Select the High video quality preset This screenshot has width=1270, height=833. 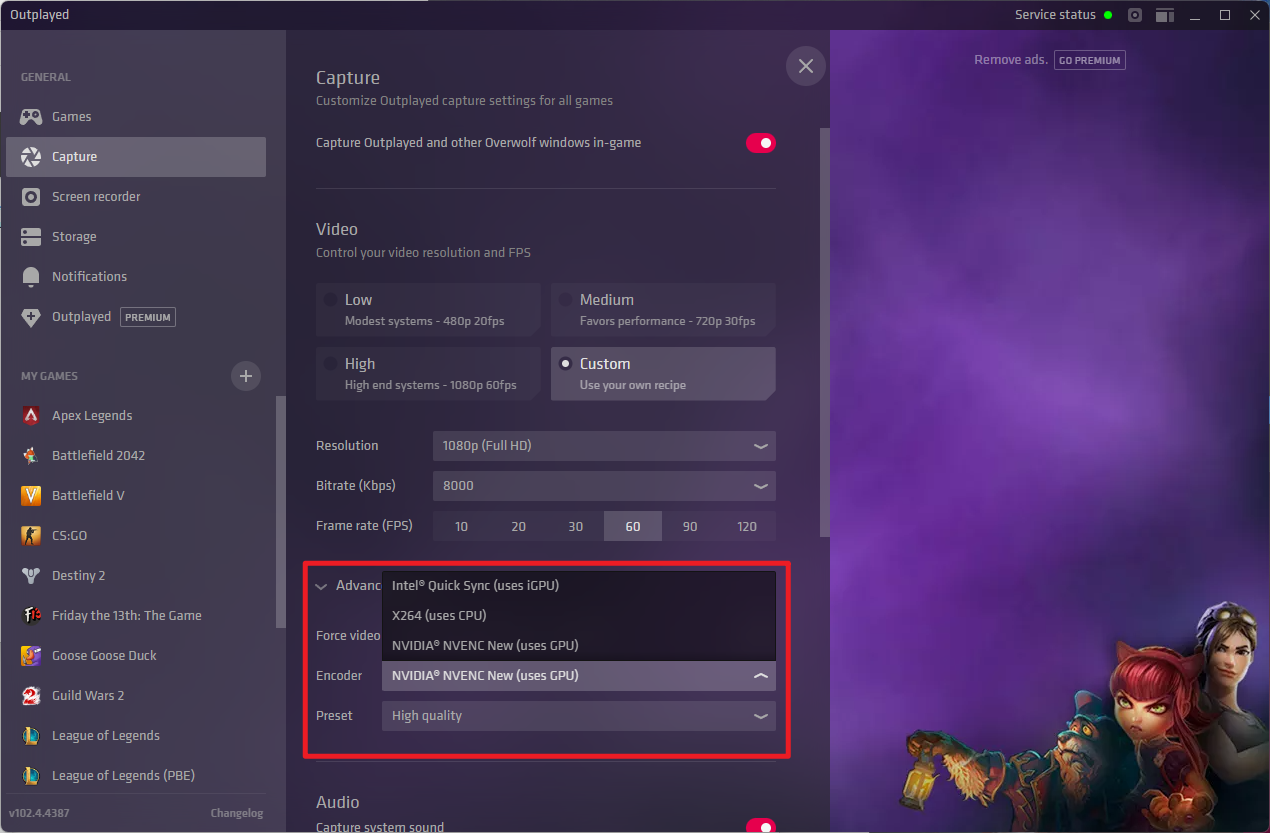point(428,374)
